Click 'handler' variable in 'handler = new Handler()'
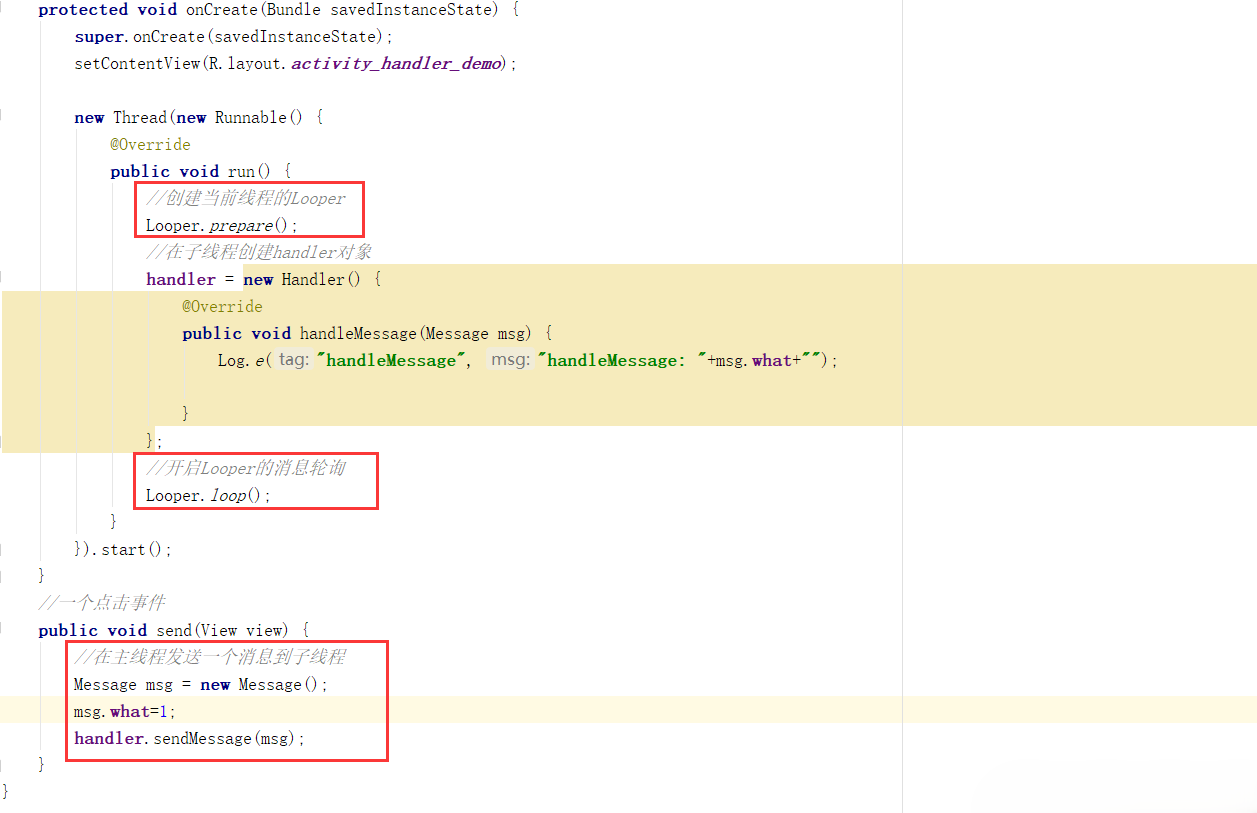Image resolution: width=1257 pixels, height=813 pixels. 181,279
